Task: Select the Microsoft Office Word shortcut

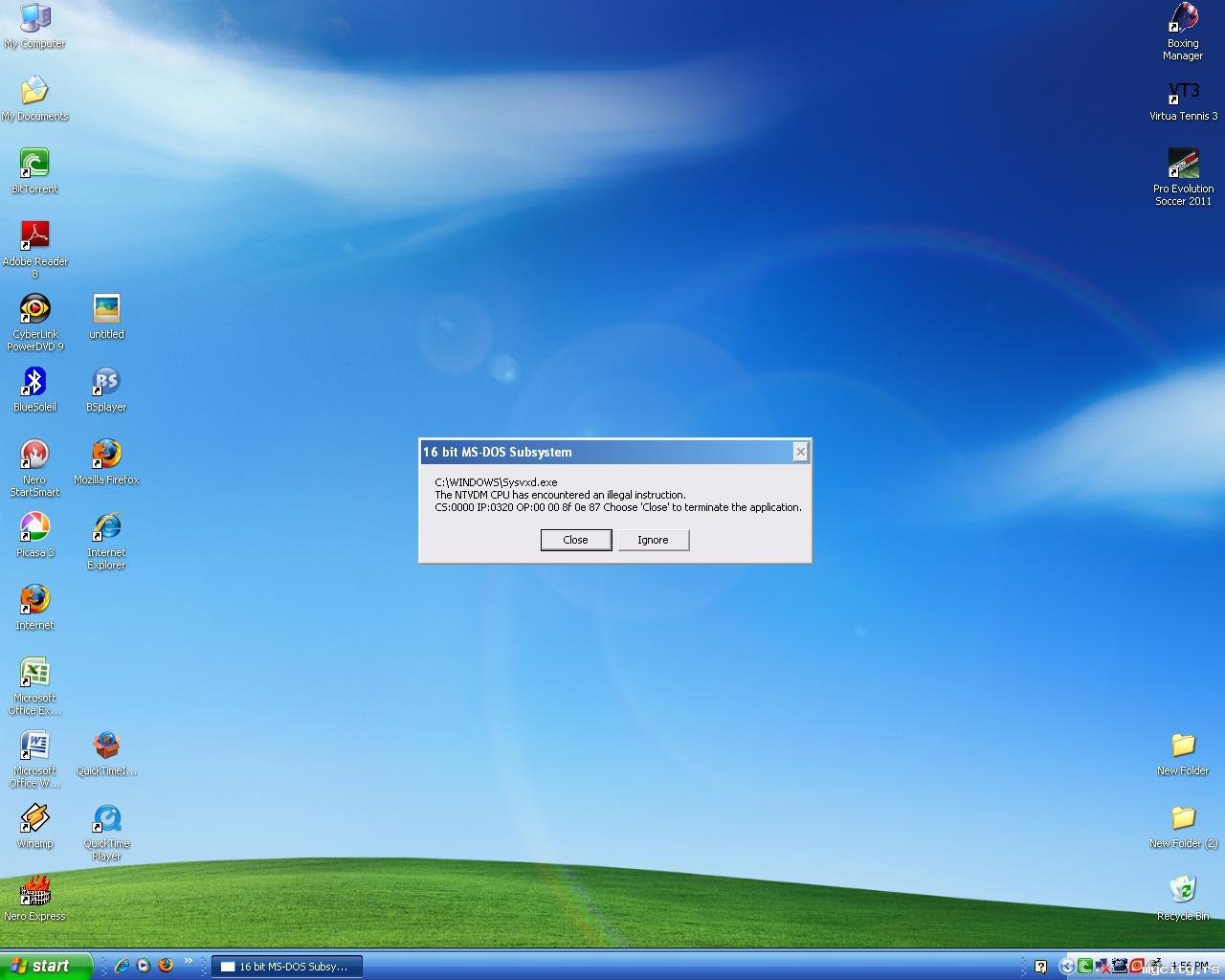Action: coord(34,758)
